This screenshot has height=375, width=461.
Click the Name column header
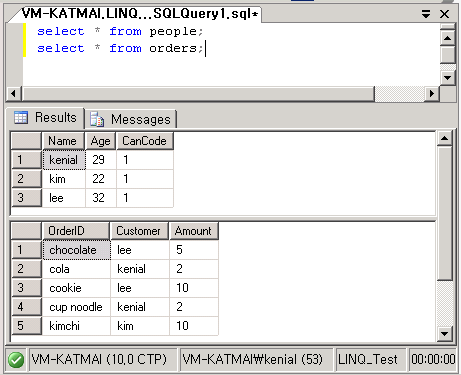[63, 141]
